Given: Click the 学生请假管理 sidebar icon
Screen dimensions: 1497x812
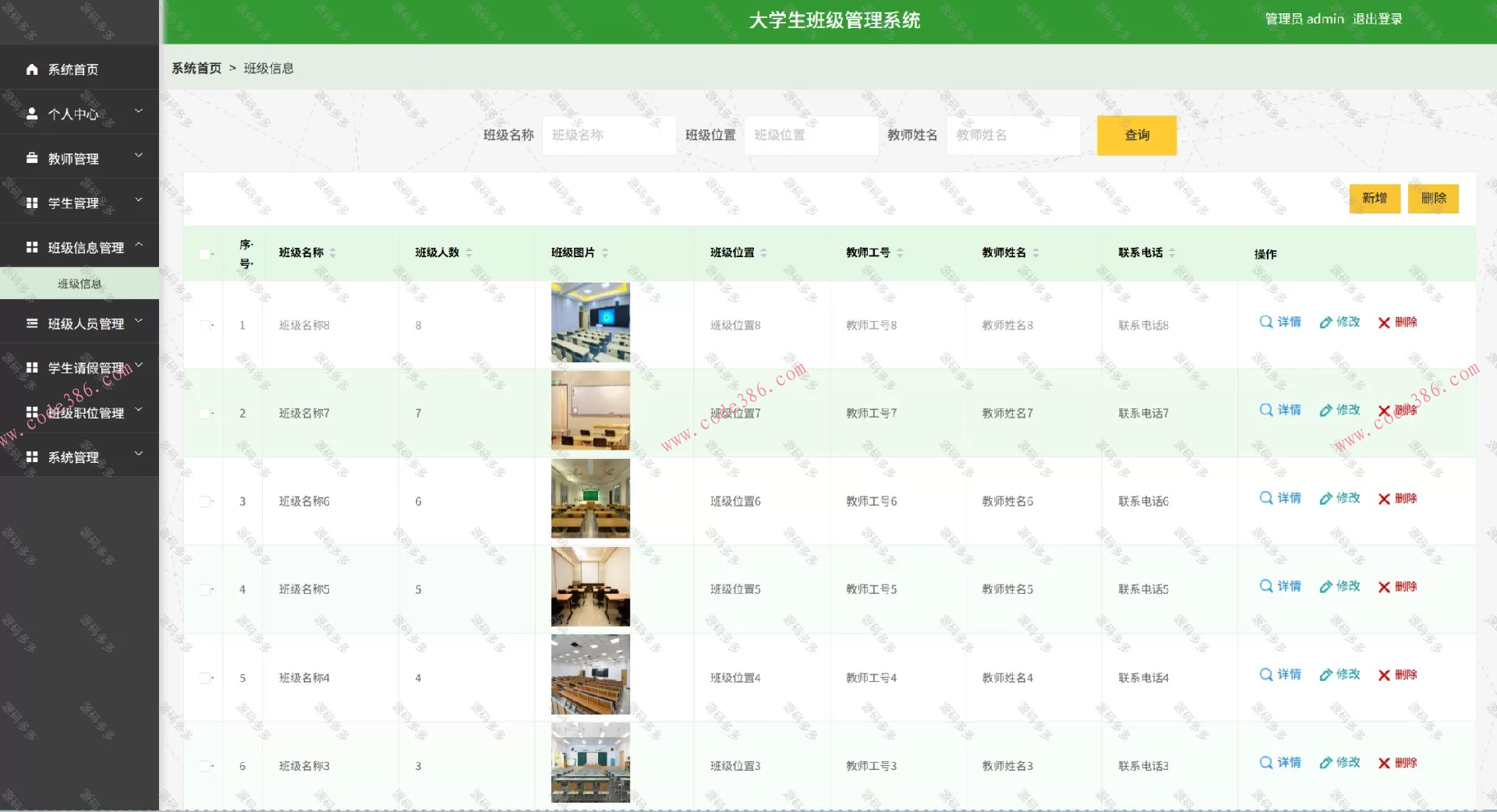Looking at the screenshot, I should pos(31,366).
